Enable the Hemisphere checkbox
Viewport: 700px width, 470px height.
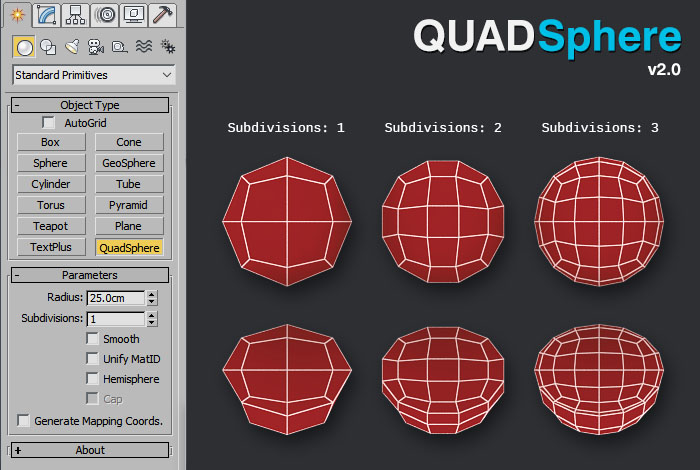(x=93, y=379)
